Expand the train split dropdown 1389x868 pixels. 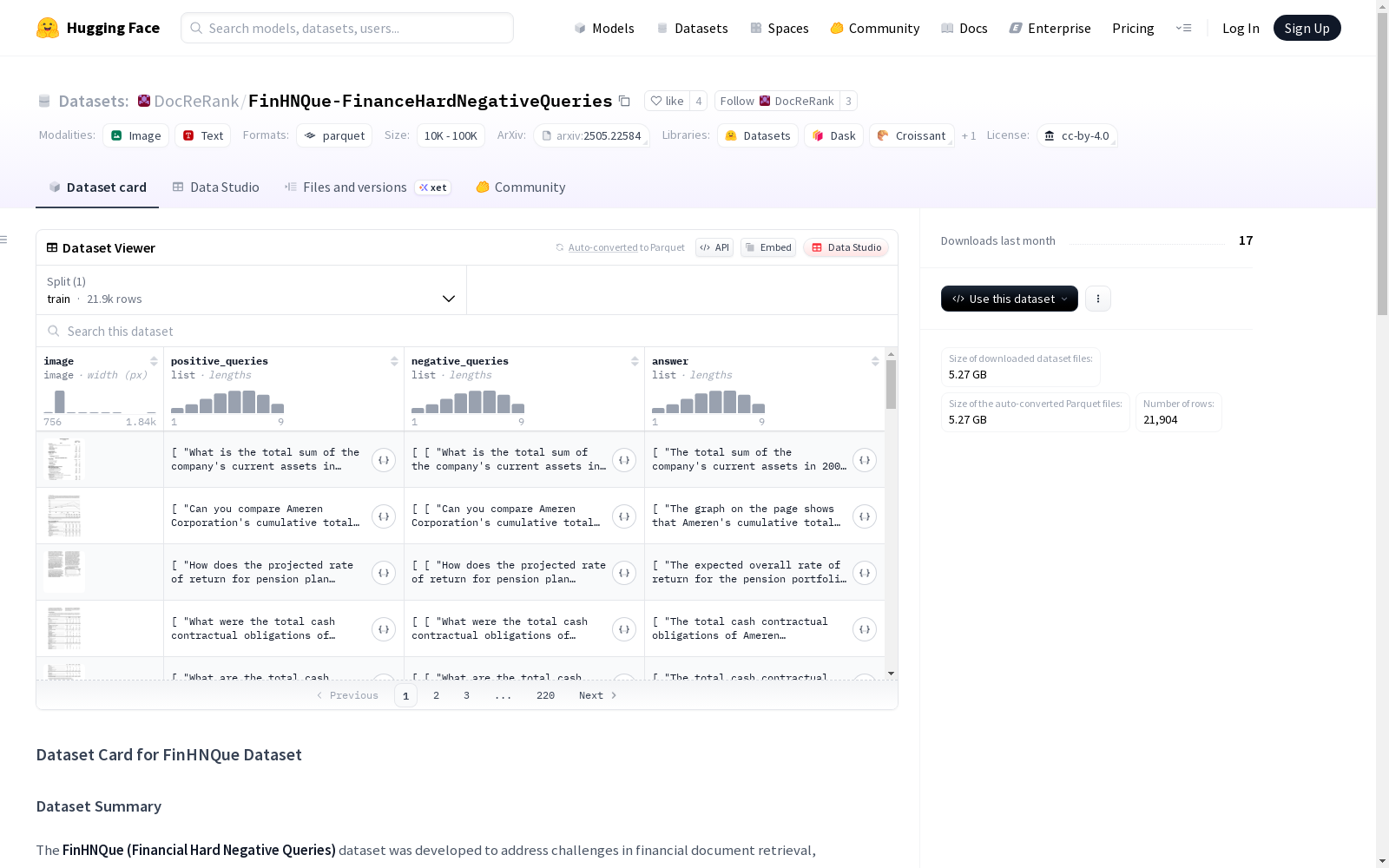[251, 290]
